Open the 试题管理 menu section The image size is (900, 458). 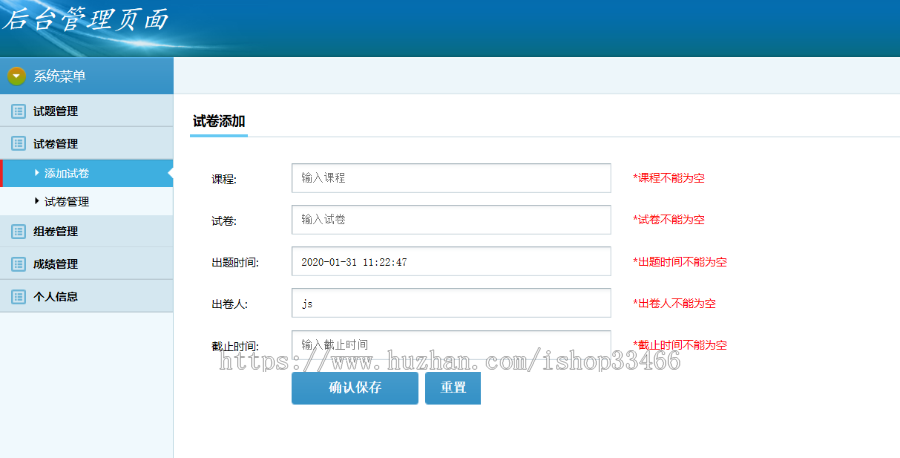[87, 111]
